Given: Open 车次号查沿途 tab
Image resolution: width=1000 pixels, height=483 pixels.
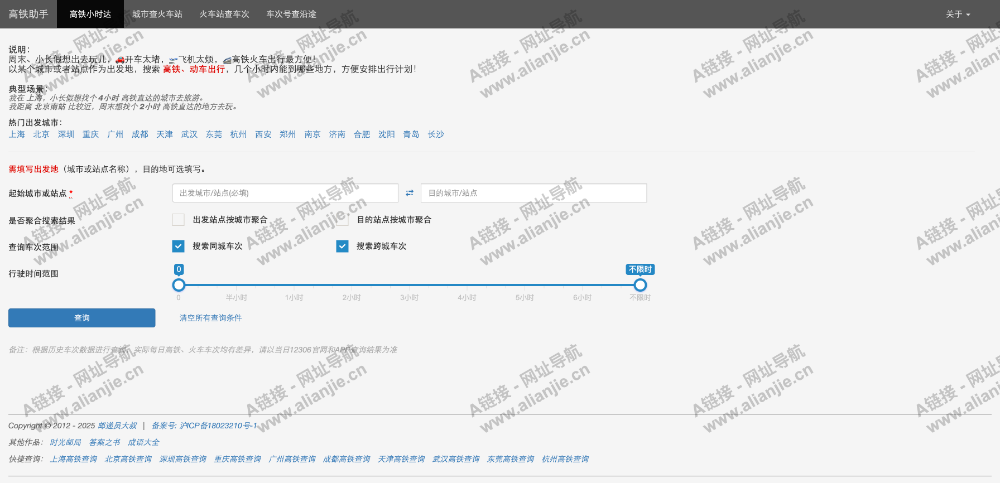Looking at the screenshot, I should [291, 14].
